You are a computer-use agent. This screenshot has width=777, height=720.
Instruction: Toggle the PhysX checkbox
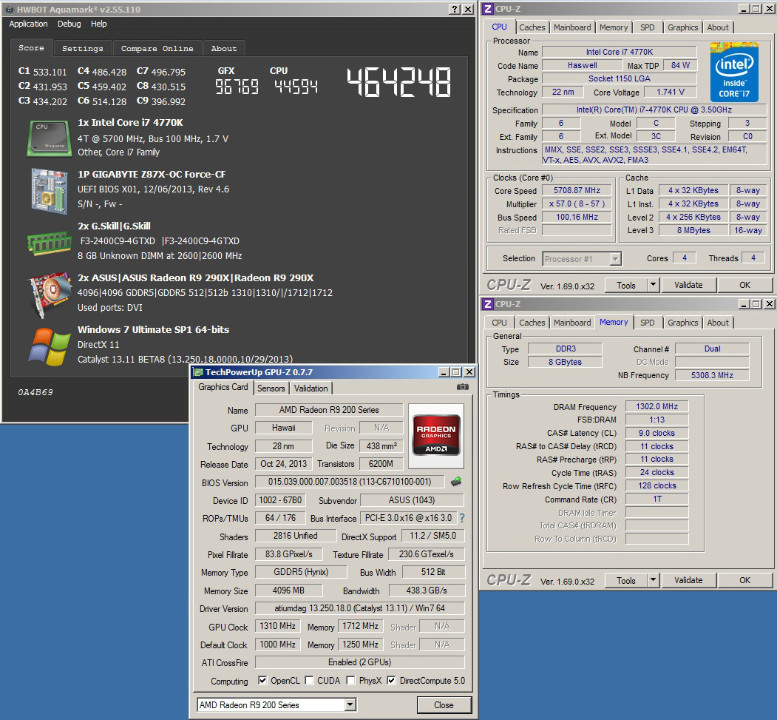click(351, 680)
